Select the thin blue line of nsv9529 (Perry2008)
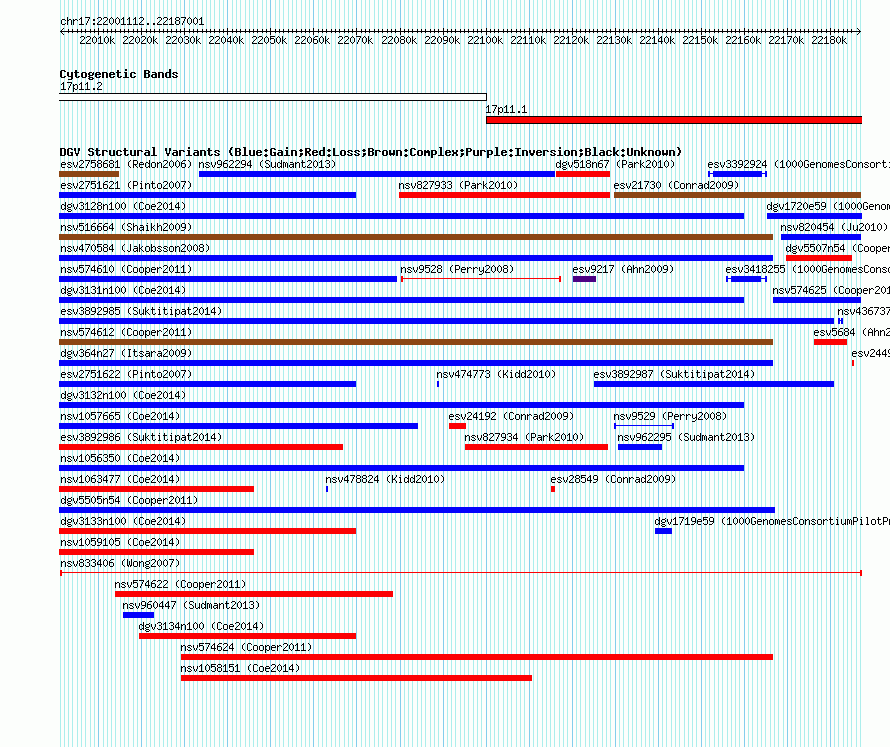The width and height of the screenshot is (890, 747). [644, 426]
